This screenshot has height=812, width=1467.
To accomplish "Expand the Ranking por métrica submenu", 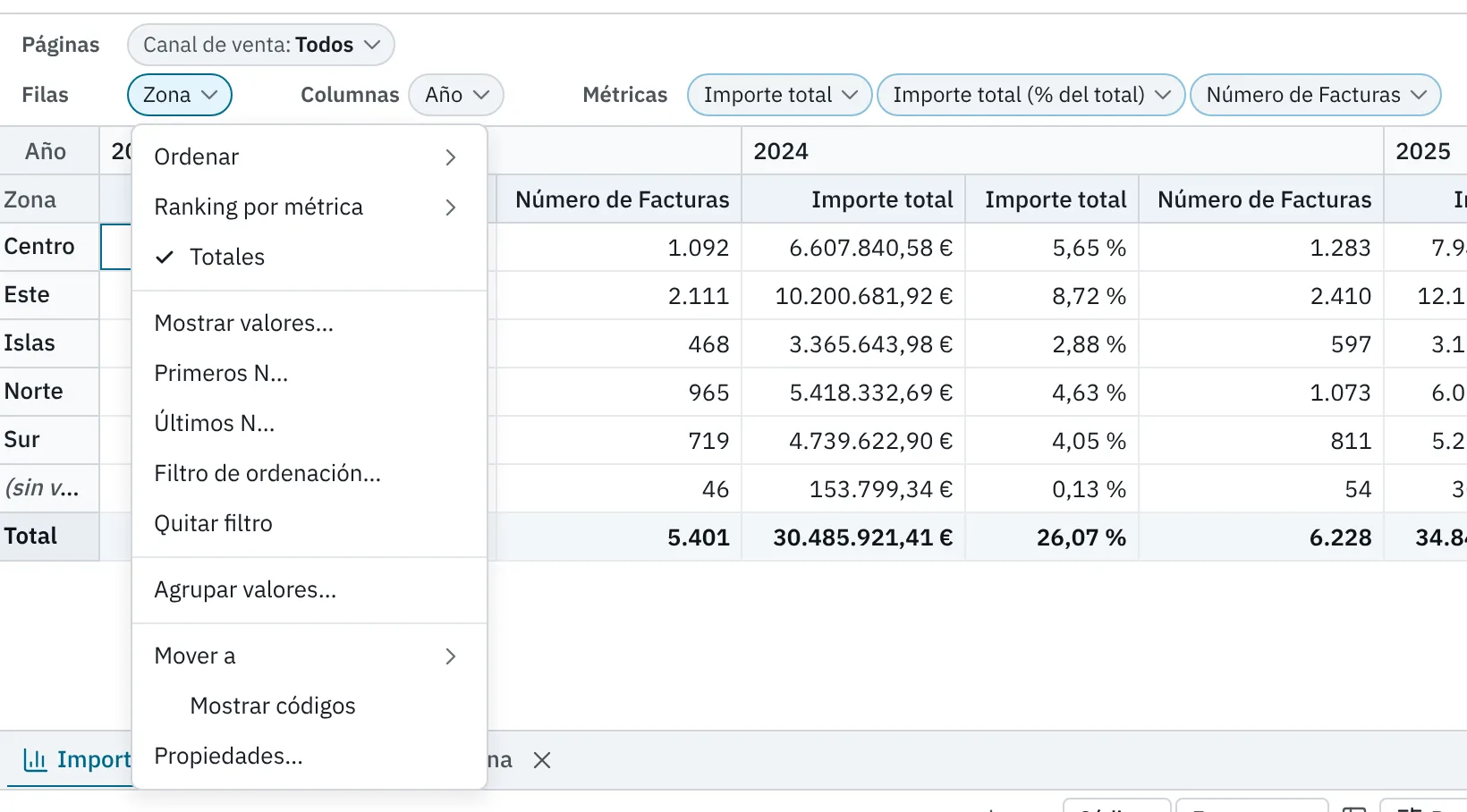I will click(x=309, y=207).
